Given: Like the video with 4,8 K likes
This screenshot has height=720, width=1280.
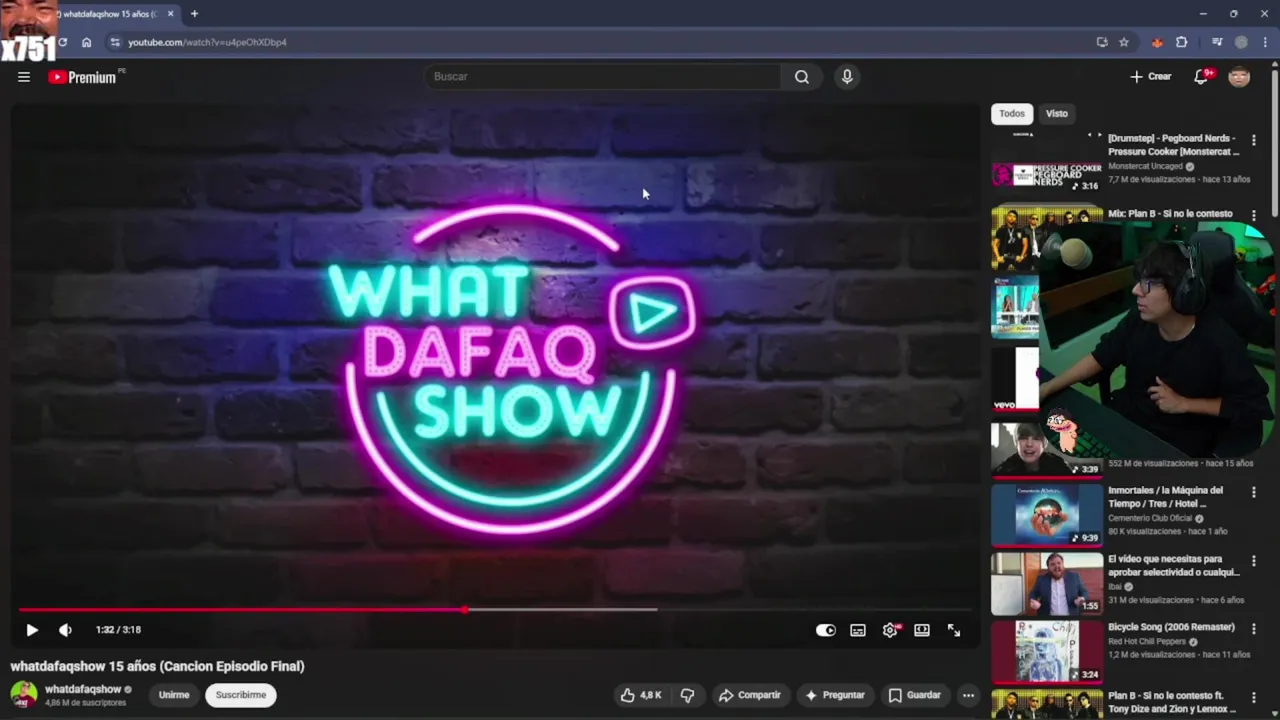Looking at the screenshot, I should tap(641, 695).
